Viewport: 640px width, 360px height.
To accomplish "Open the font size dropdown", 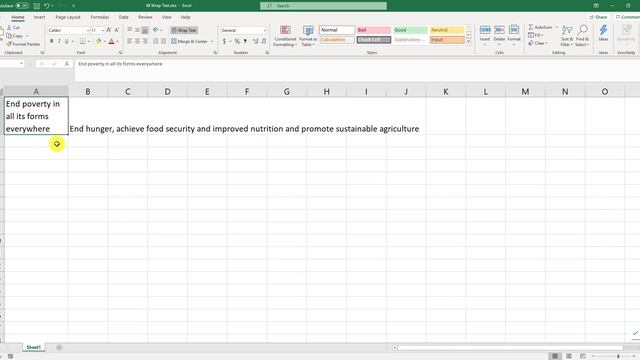I will click(x=102, y=31).
